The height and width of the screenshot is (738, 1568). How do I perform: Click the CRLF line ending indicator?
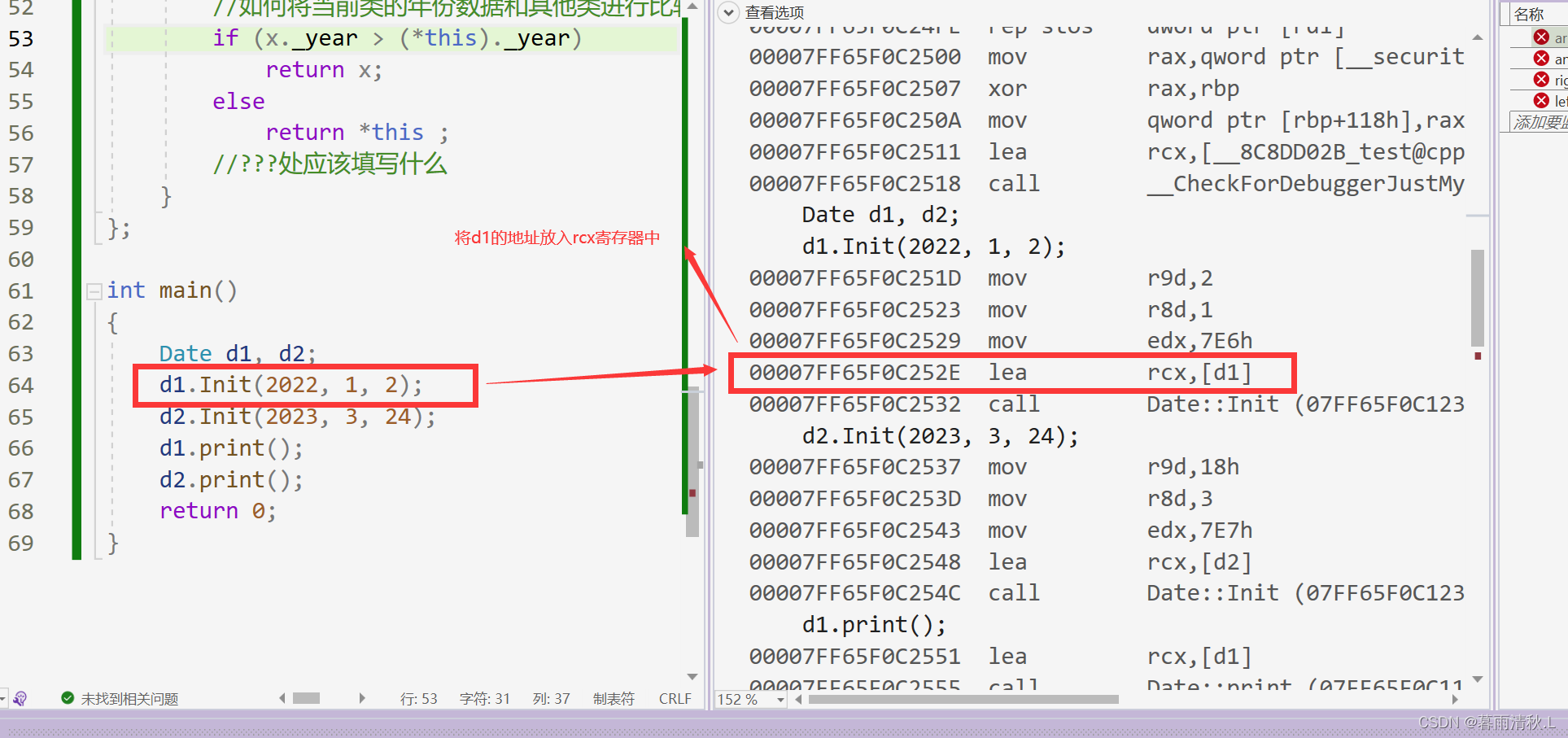pyautogui.click(x=675, y=699)
